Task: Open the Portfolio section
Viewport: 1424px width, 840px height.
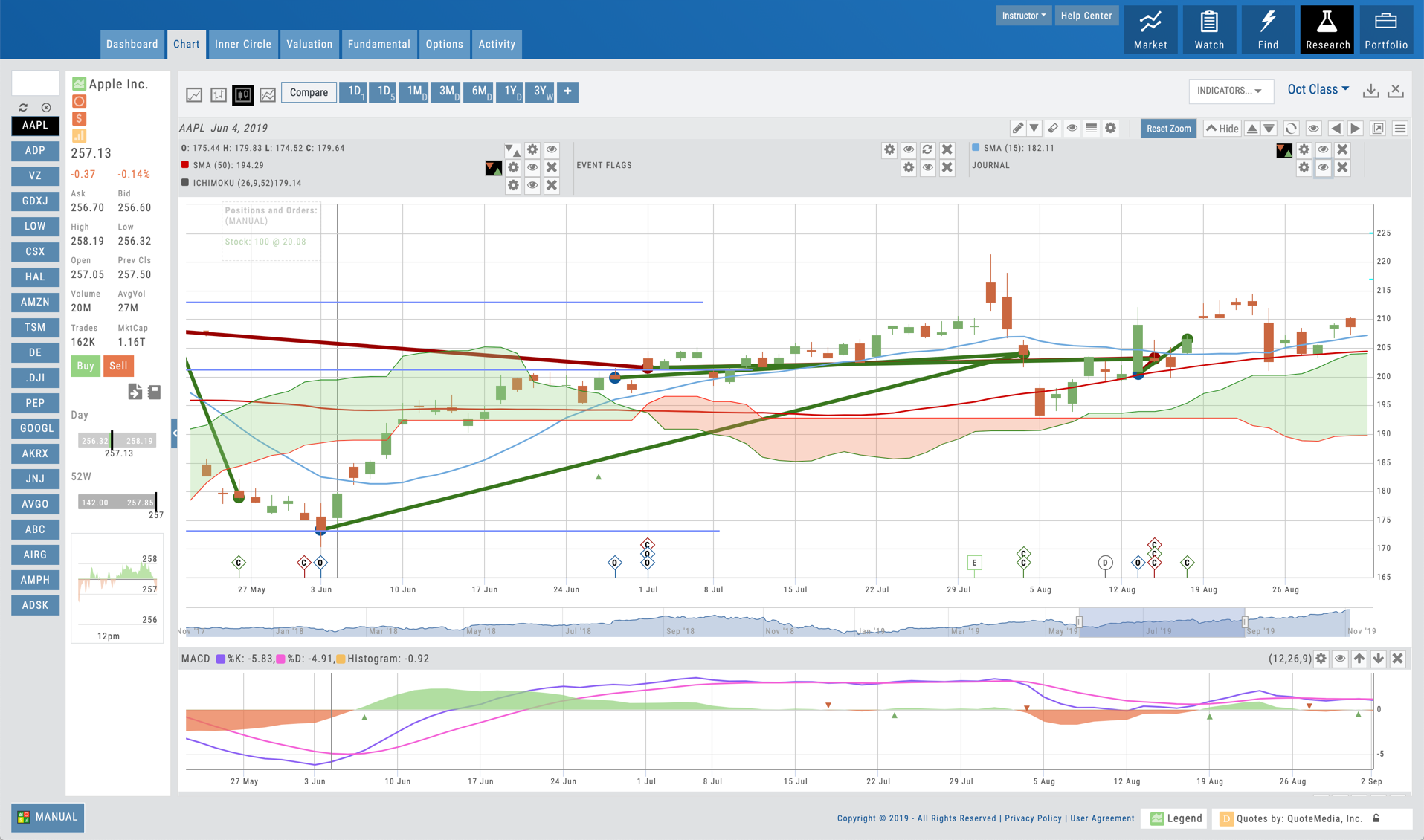Action: point(1386,30)
